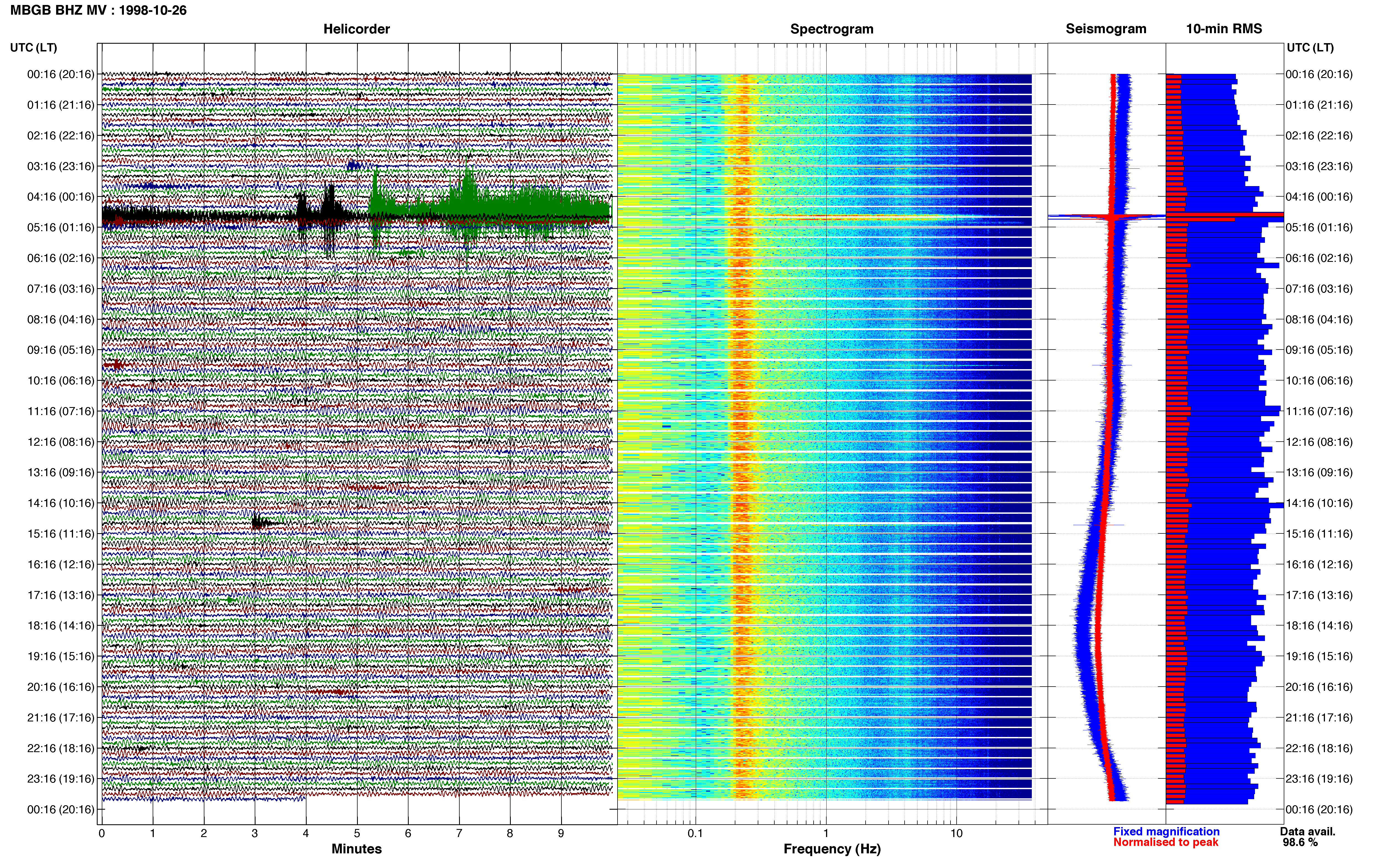Click the right-side '14:16 (10:16)' time label
Viewport: 1388px width, 868px height.
[x=1319, y=503]
